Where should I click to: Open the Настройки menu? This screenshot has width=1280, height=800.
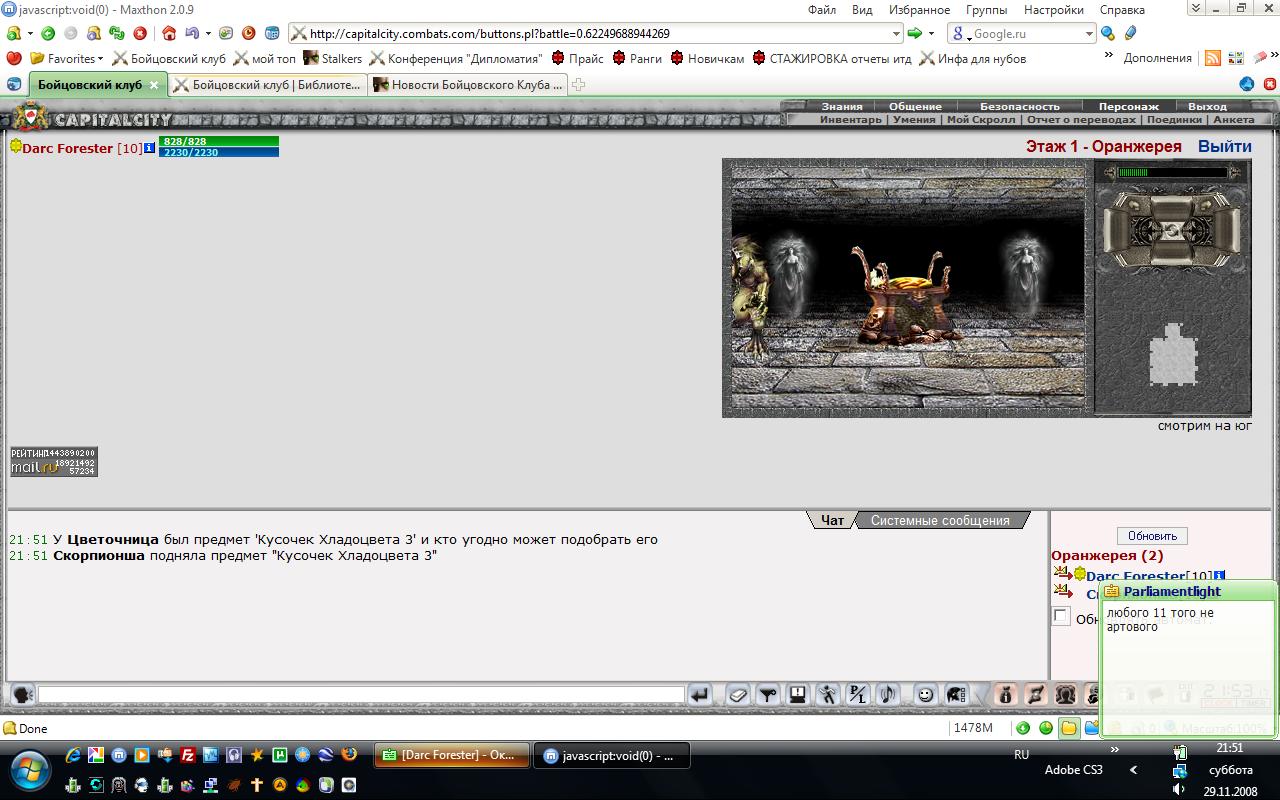click(x=1053, y=9)
